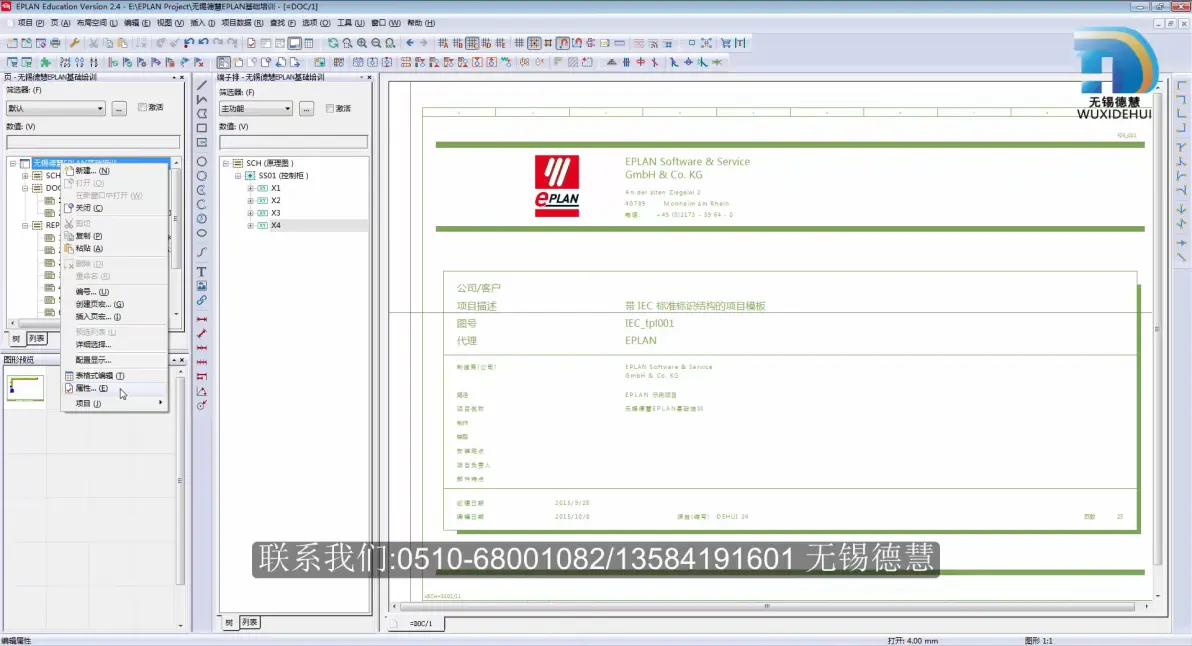Open the 项目 (P) menu in the menu bar
Image resolution: width=1192 pixels, height=646 pixels.
pyautogui.click(x=30, y=23)
